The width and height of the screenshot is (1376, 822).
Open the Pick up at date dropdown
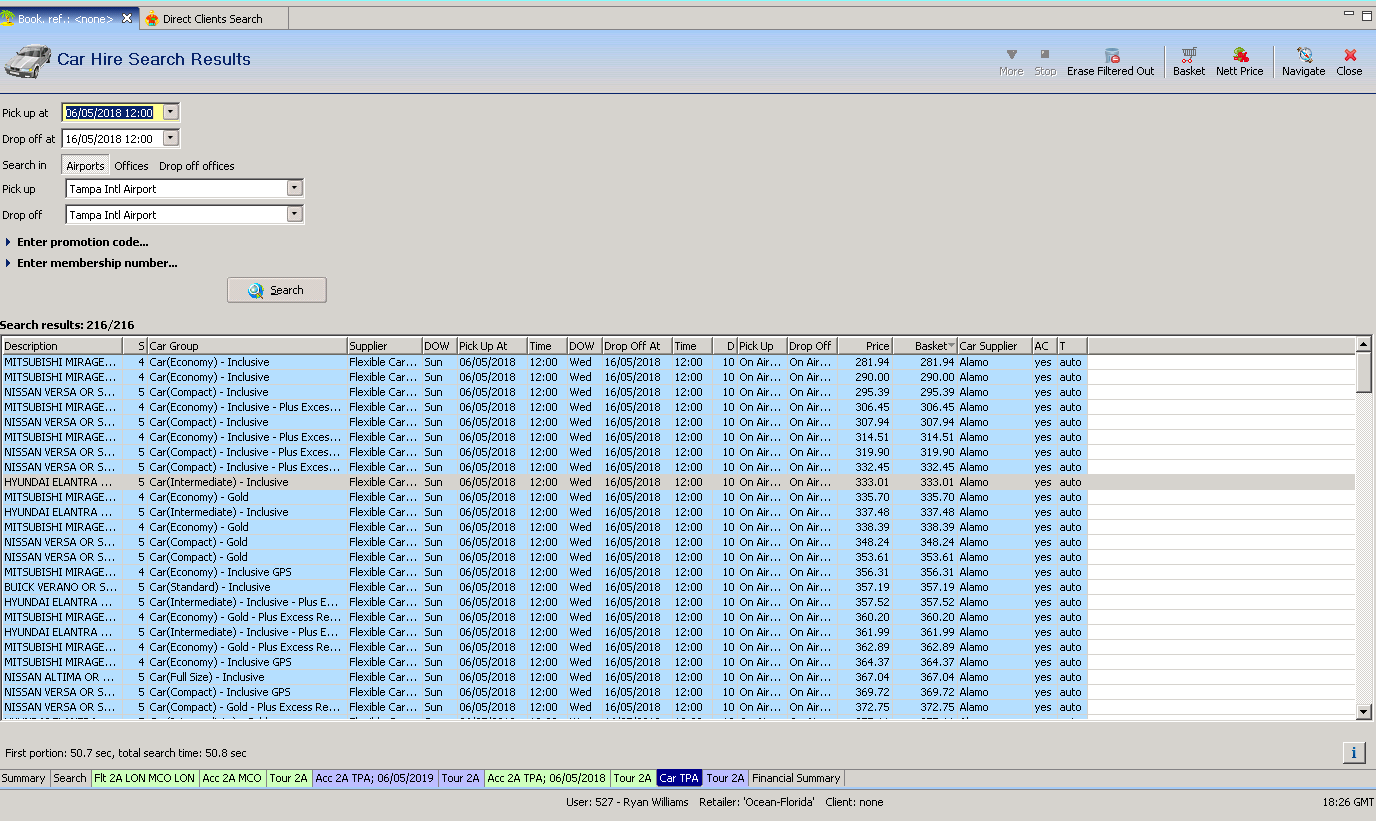[x=171, y=113]
